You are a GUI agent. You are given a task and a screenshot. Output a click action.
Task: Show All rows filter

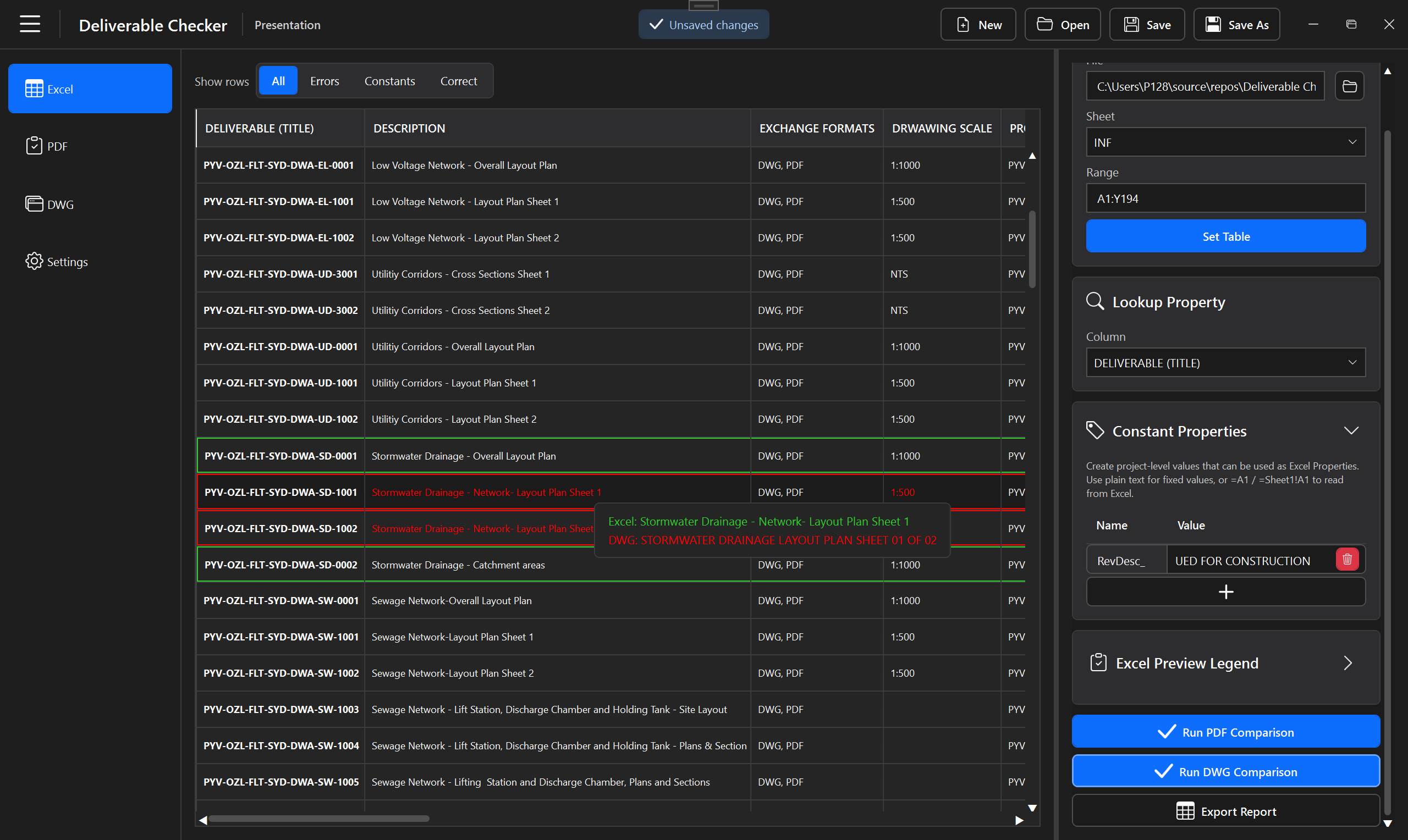pos(278,81)
